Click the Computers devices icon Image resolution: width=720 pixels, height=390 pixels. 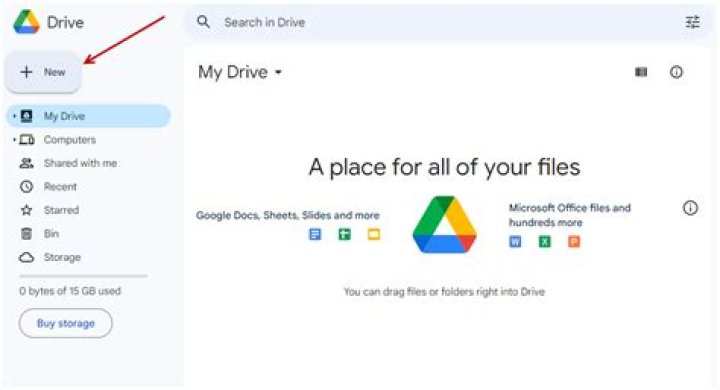tap(27, 140)
